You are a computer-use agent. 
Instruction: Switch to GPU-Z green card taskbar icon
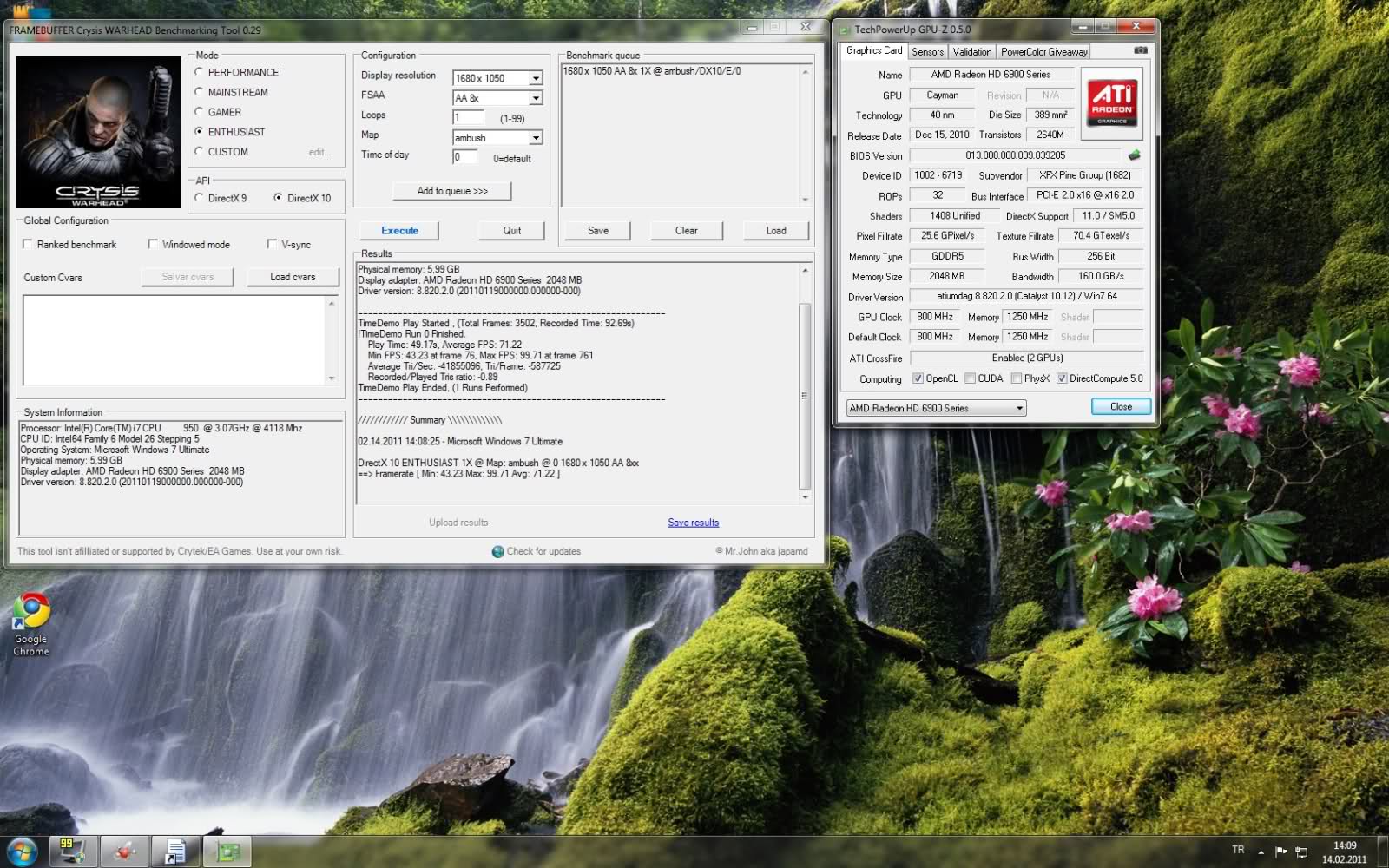(227, 852)
